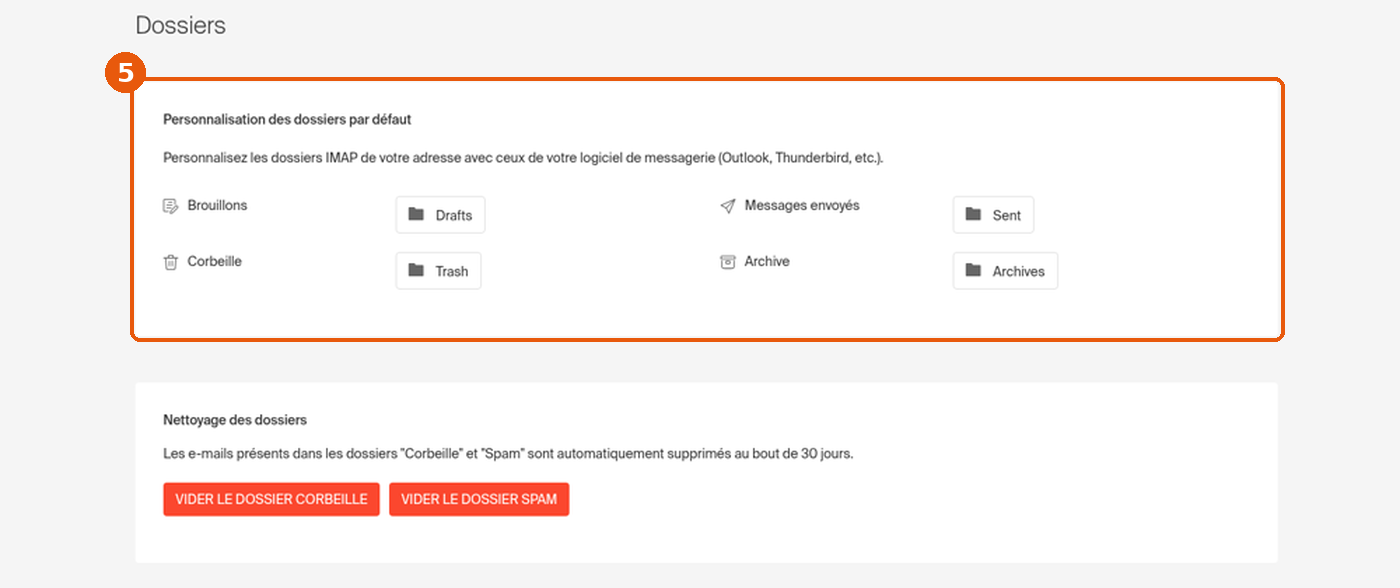Click the Archive box icon
This screenshot has width=1400, height=588.
pyautogui.click(x=727, y=262)
